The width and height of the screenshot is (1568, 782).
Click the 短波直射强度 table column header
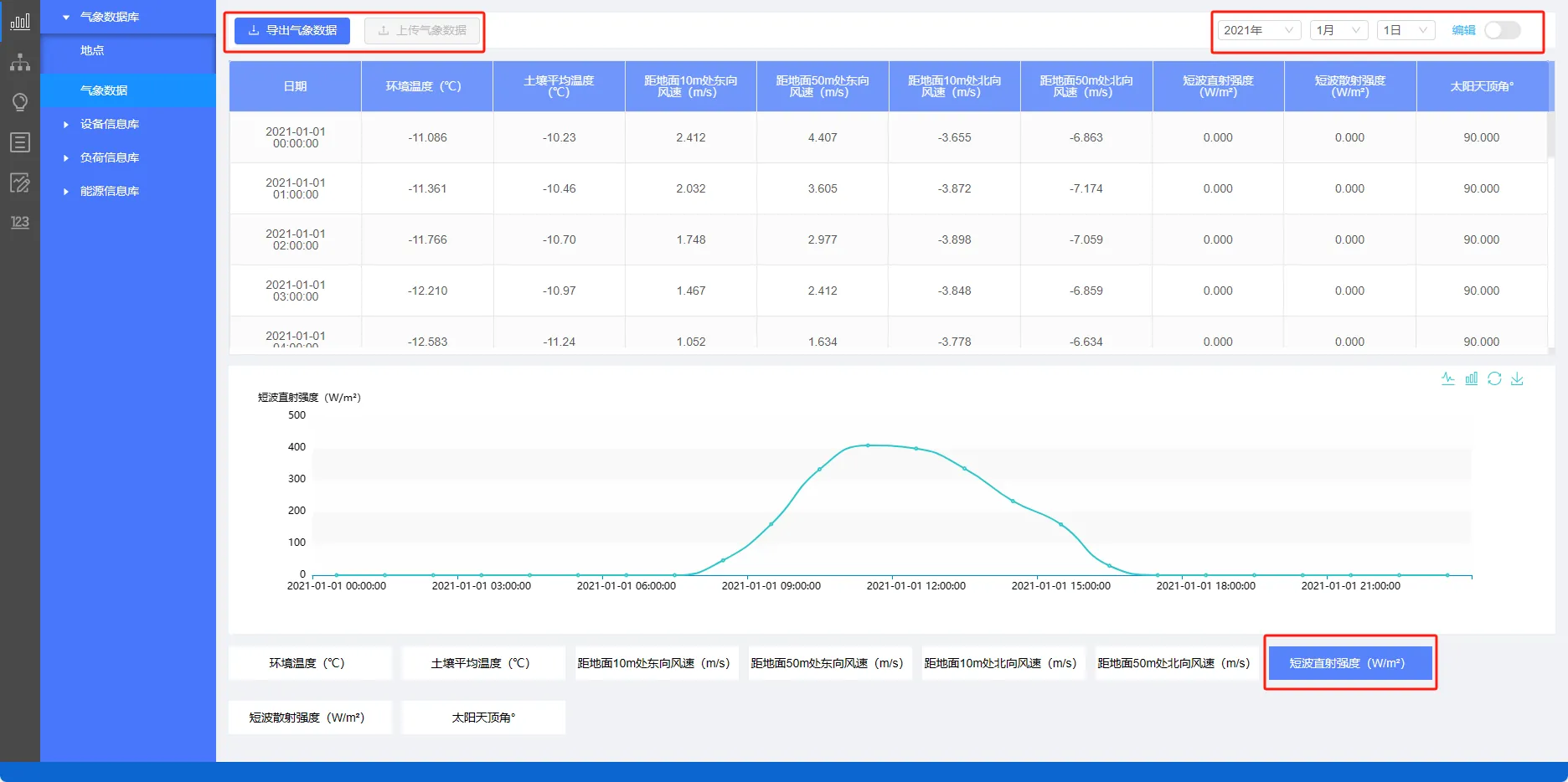[1218, 86]
